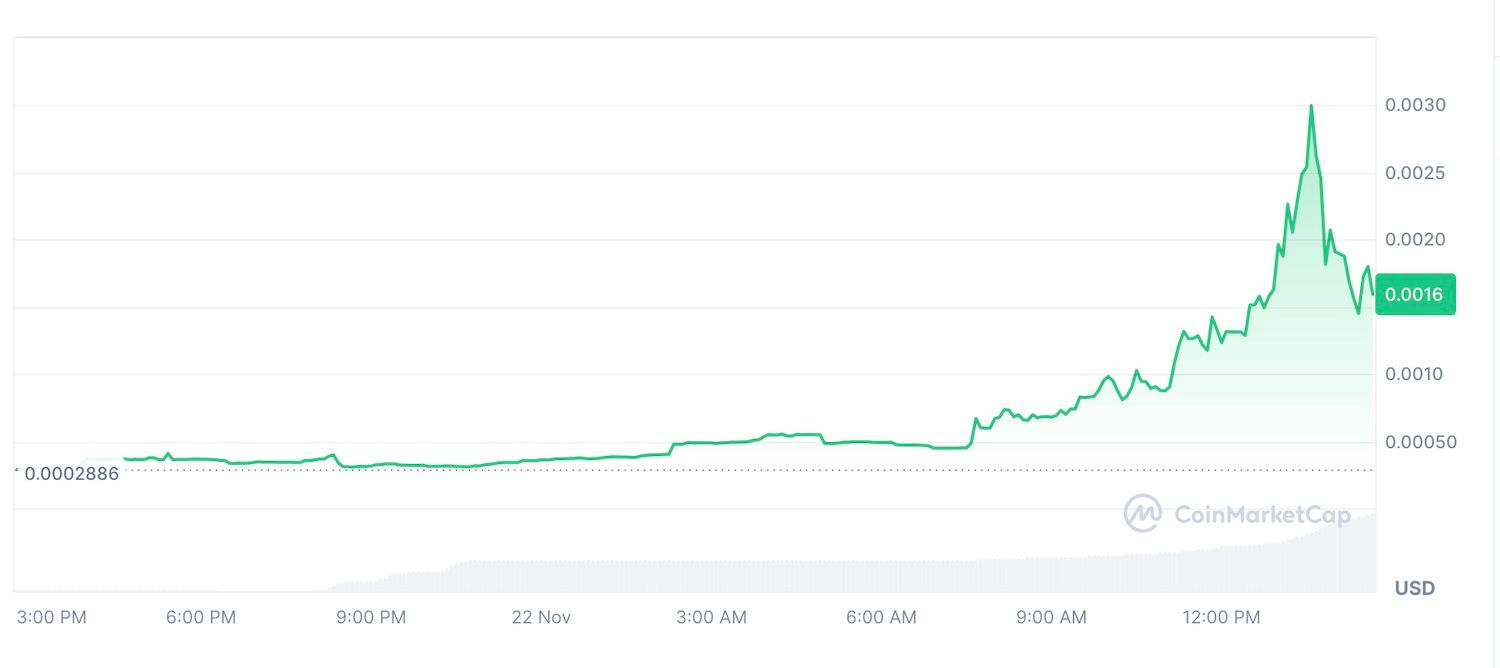Click the dotted baseline reference line
This screenshot has height=668, width=1500.
coord(700,469)
